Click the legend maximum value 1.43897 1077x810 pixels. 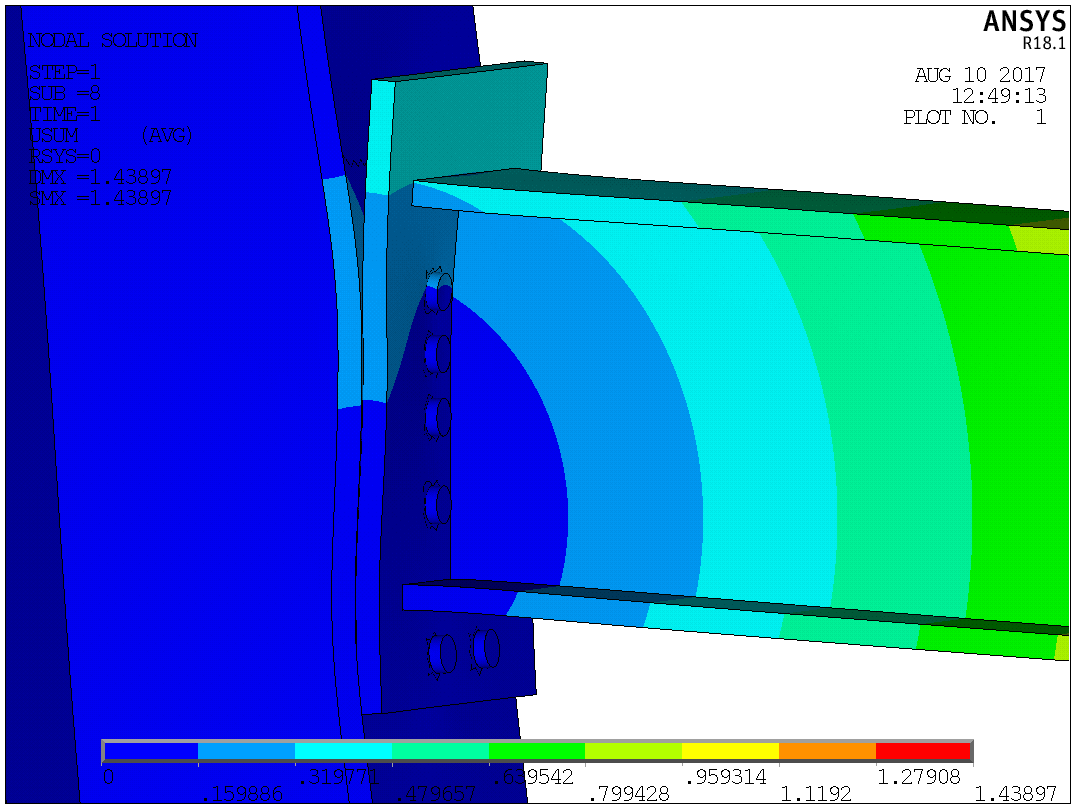1015,794
